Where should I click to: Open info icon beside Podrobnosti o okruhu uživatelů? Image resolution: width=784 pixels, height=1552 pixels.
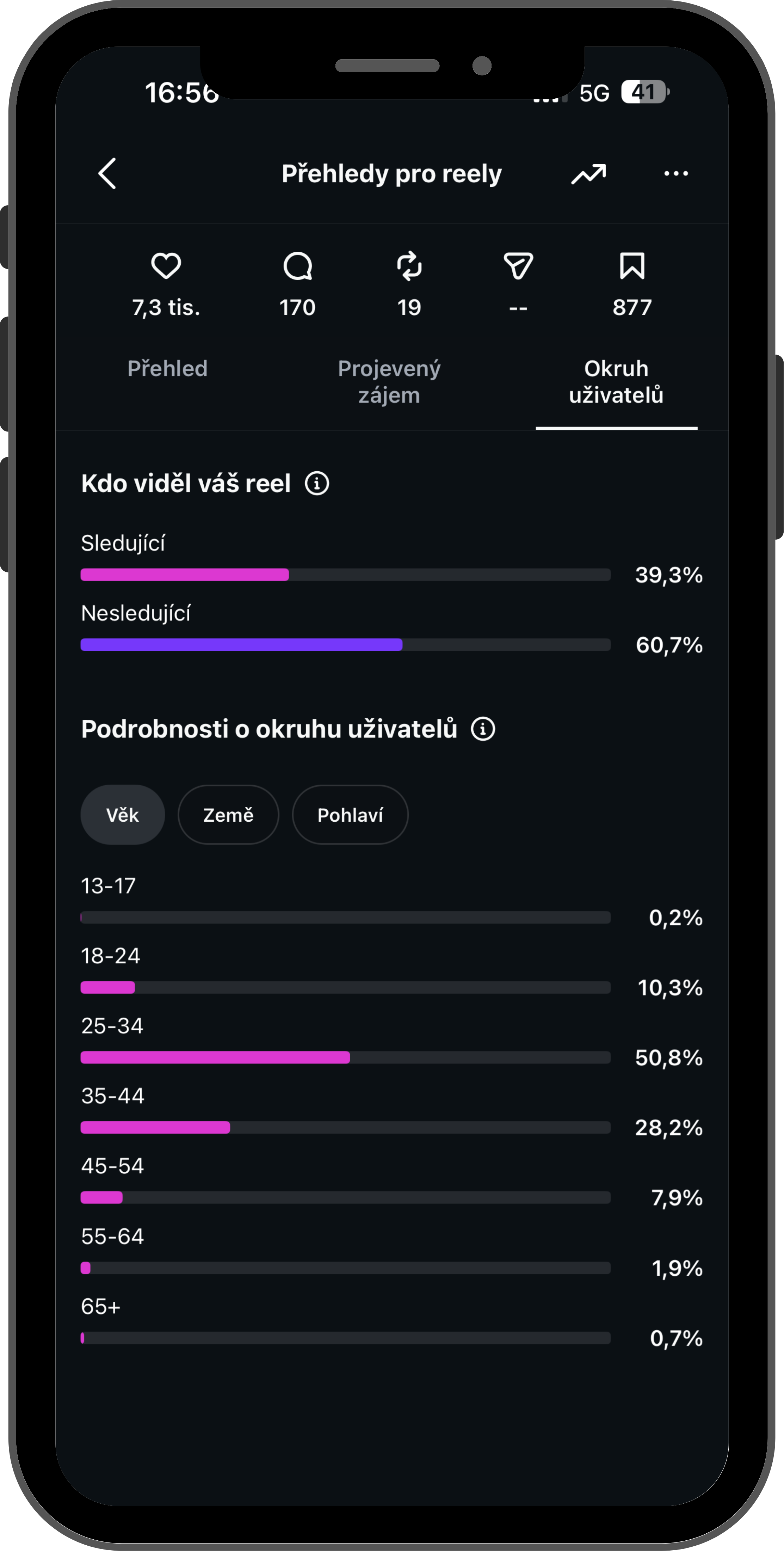pyautogui.click(x=482, y=729)
